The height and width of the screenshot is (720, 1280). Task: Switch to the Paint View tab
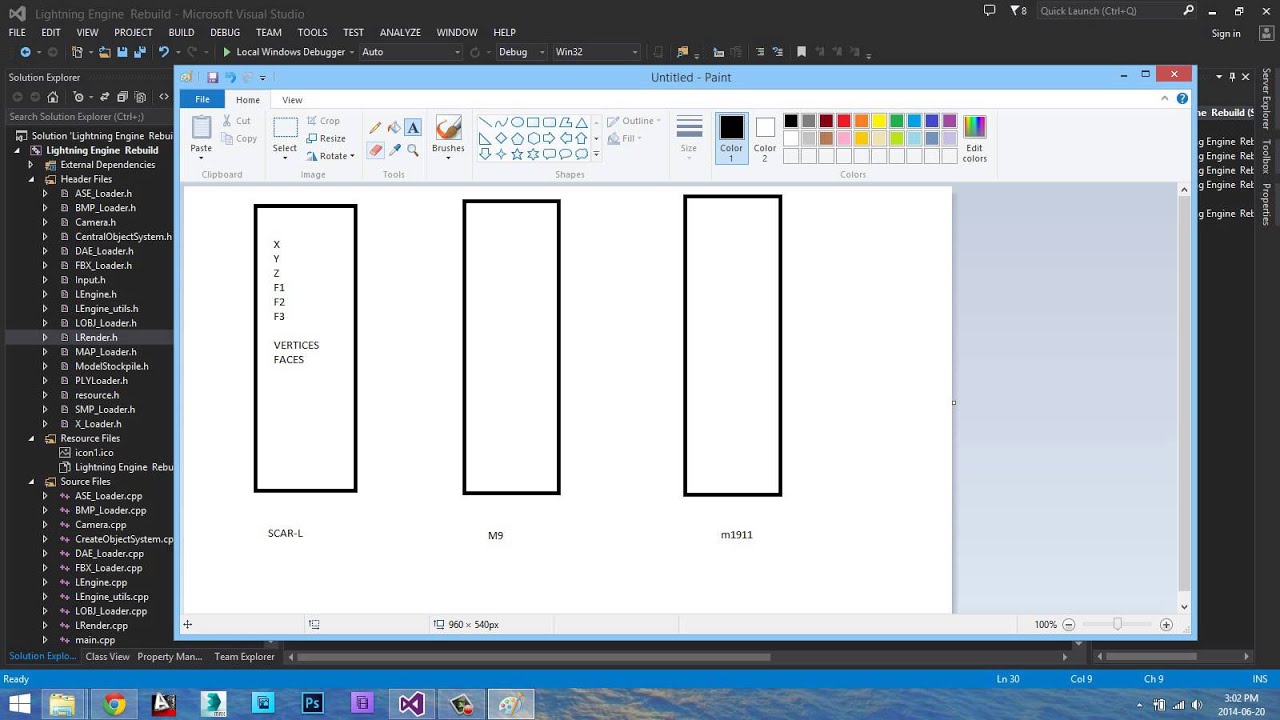pos(292,100)
